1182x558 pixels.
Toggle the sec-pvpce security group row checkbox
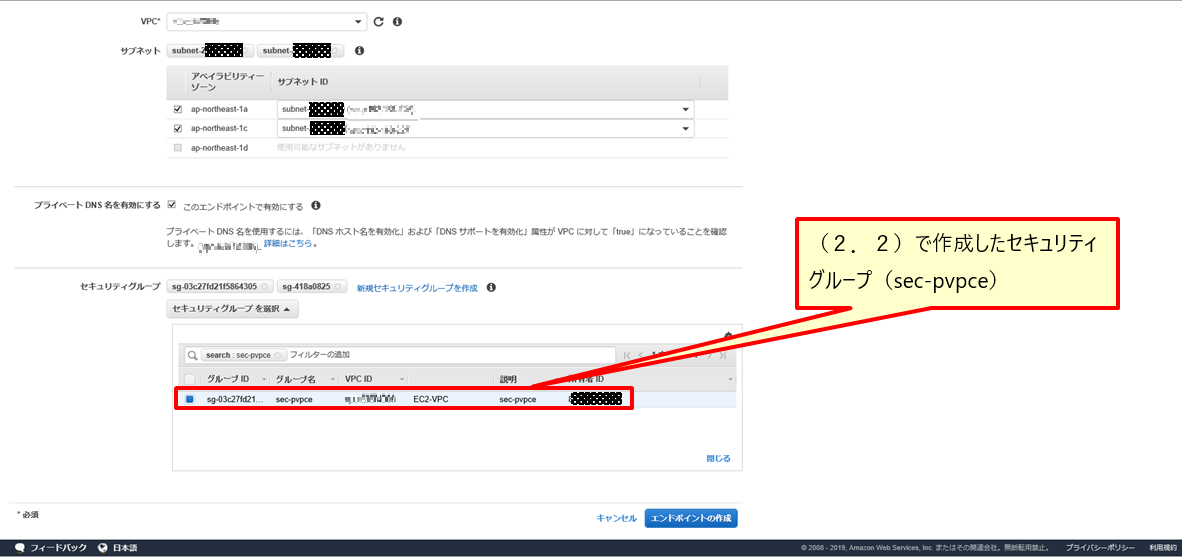coord(190,399)
